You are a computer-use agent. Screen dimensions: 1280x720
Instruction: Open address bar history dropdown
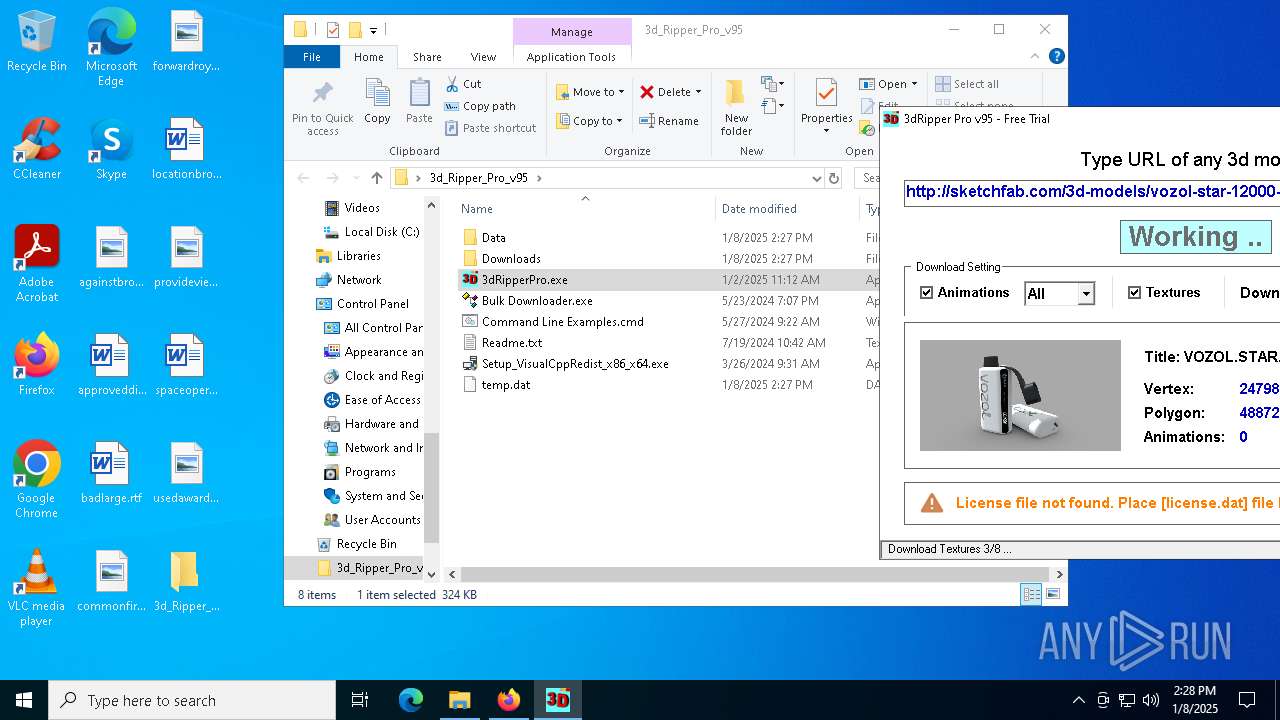pyautogui.click(x=817, y=178)
